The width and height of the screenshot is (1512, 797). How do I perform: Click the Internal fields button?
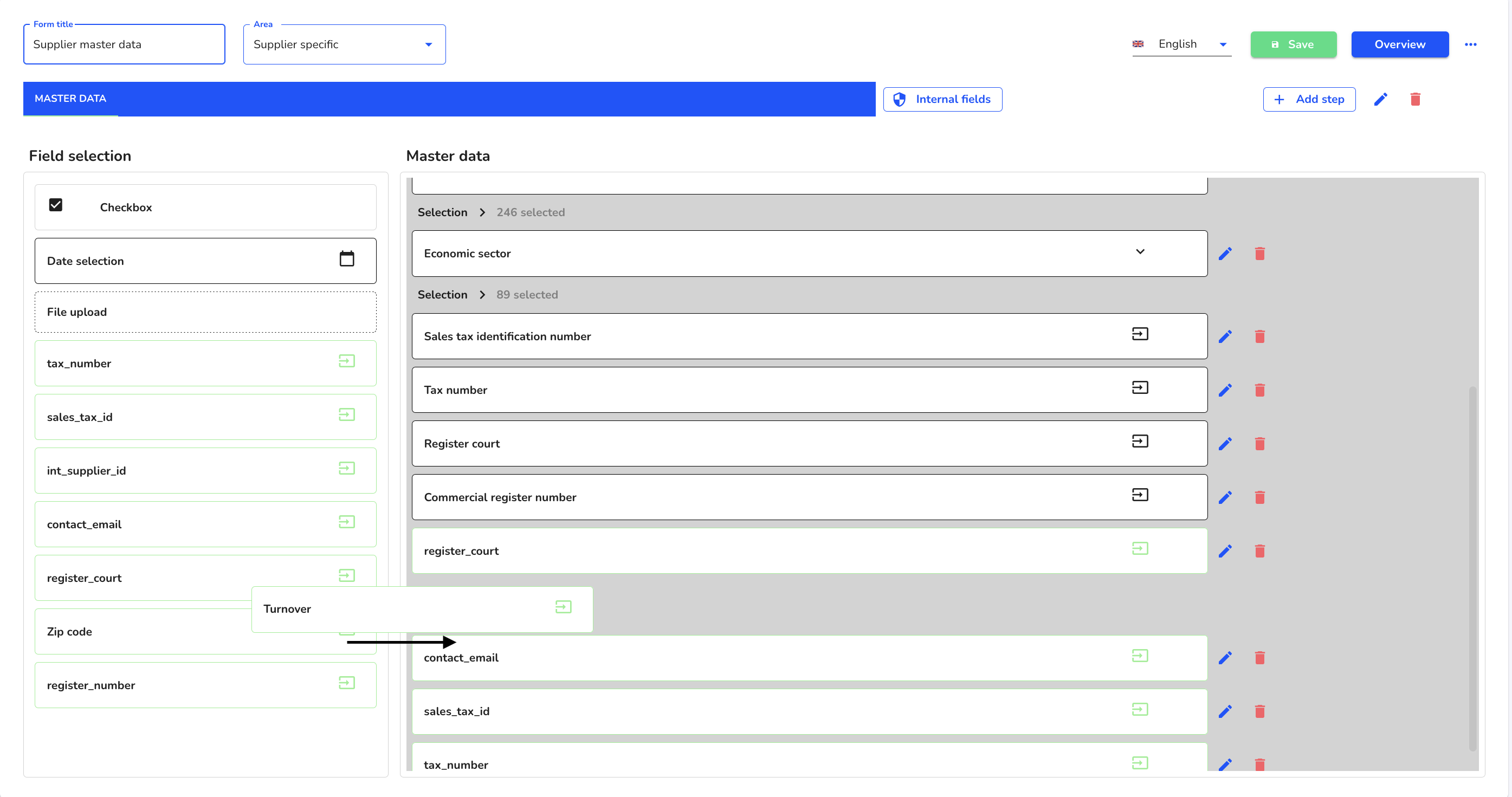(942, 99)
